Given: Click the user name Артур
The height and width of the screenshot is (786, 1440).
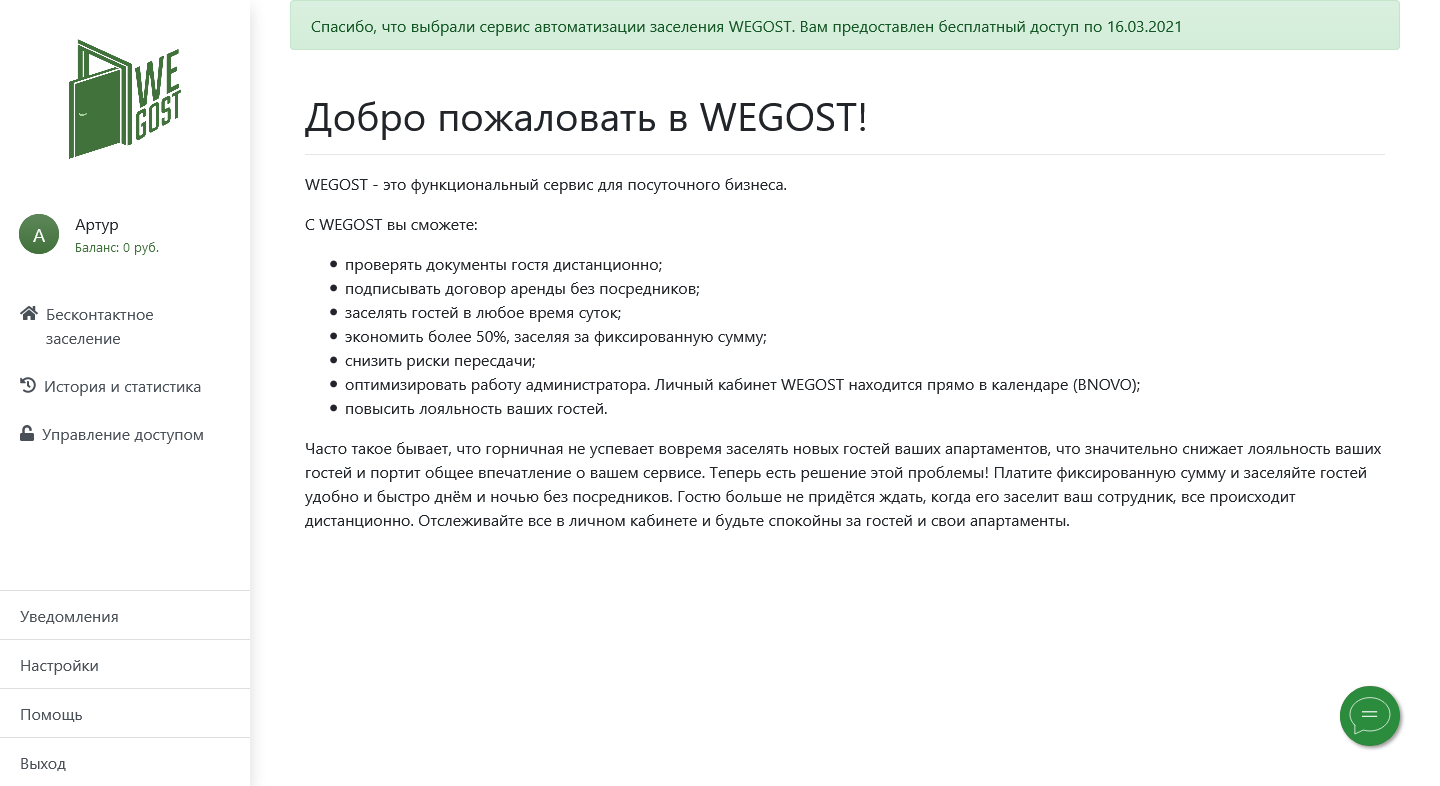Looking at the screenshot, I should (x=97, y=224).
